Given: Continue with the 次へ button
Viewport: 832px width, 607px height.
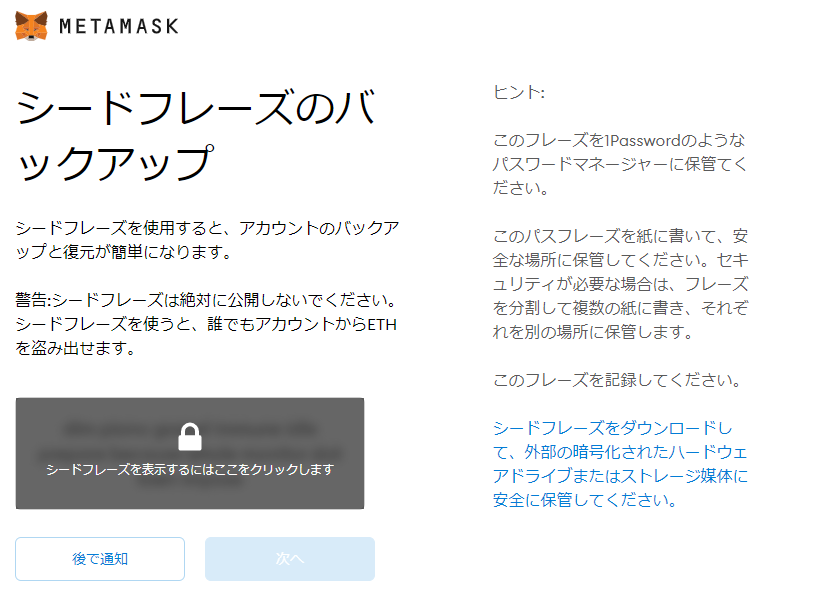Looking at the screenshot, I should [290, 559].
